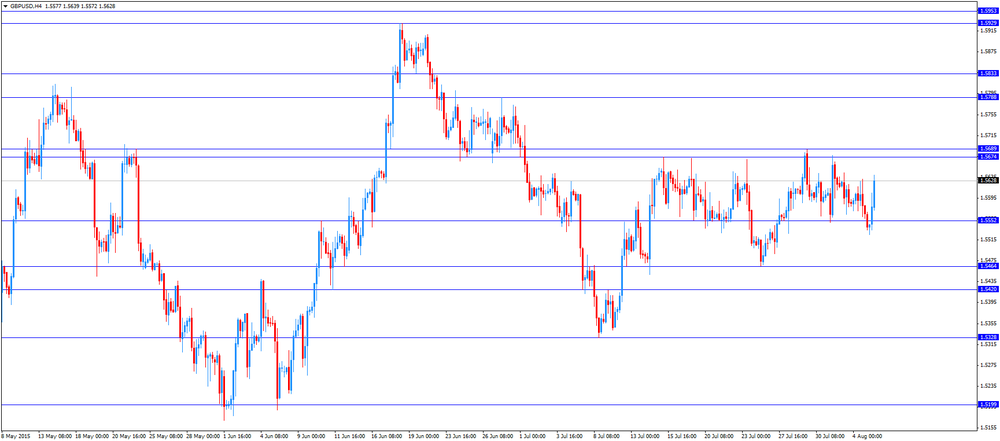Click the GBPUSD,H4 chart title text
Image resolution: width=1000 pixels, height=441 pixels.
click(x=26, y=5)
